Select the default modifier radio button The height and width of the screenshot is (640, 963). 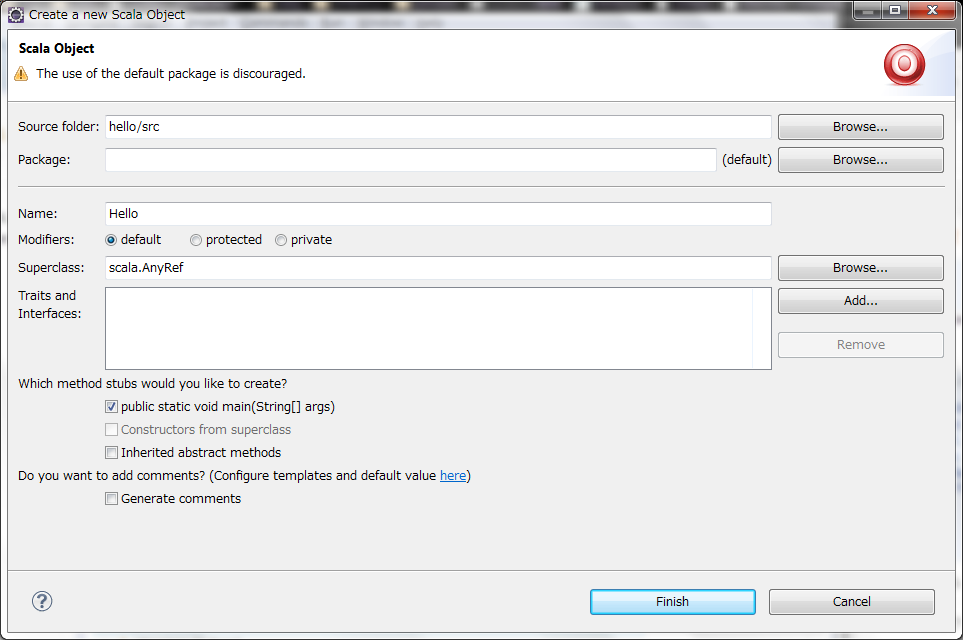pos(111,240)
